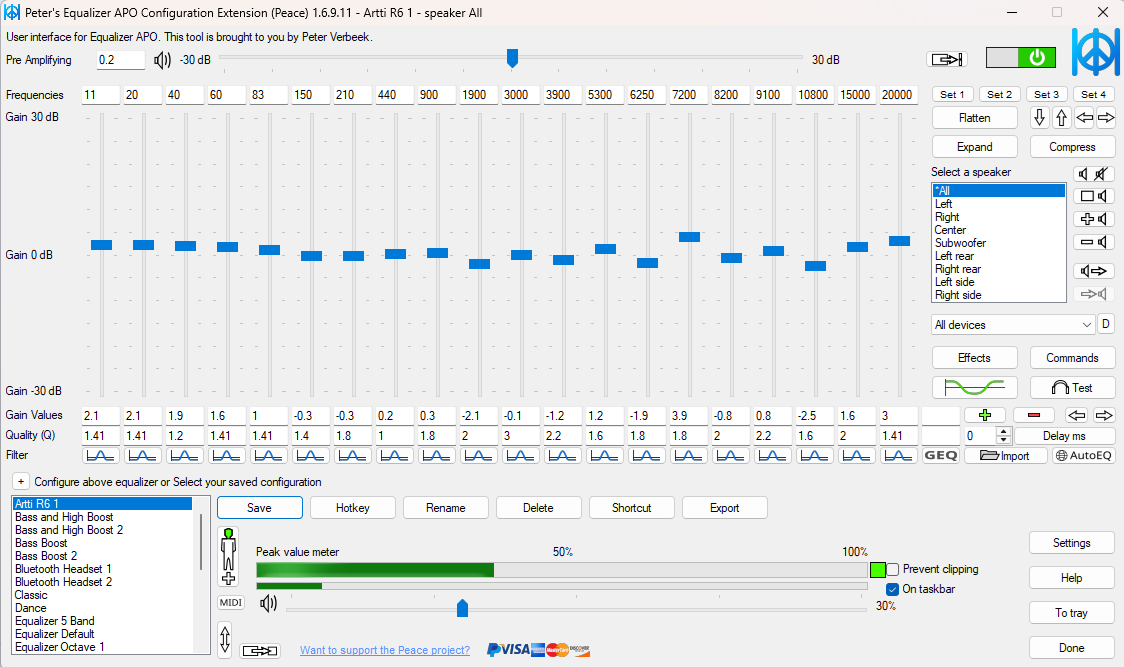Open MIDI settings

(x=231, y=602)
